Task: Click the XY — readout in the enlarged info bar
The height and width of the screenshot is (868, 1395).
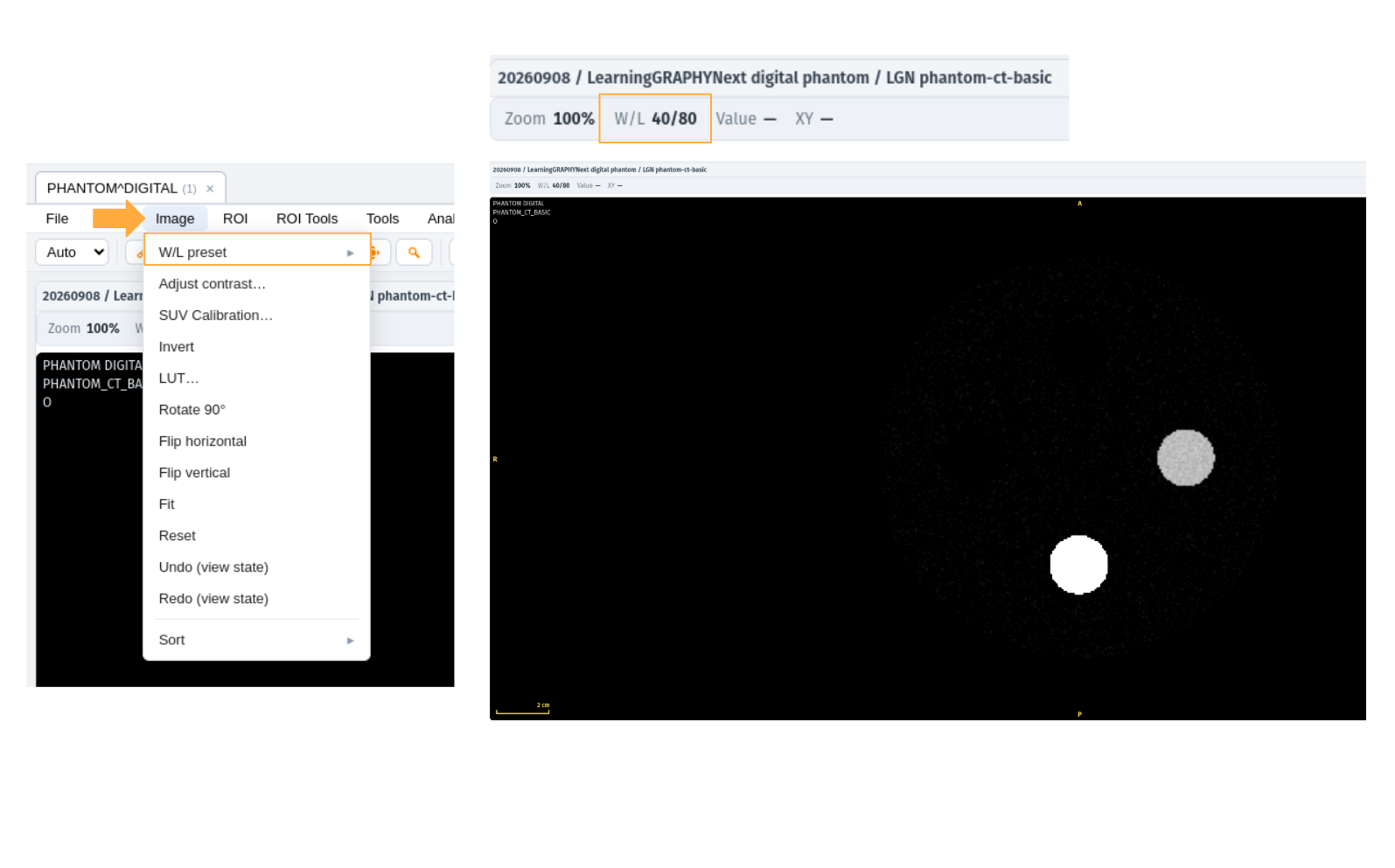Action: pos(814,118)
